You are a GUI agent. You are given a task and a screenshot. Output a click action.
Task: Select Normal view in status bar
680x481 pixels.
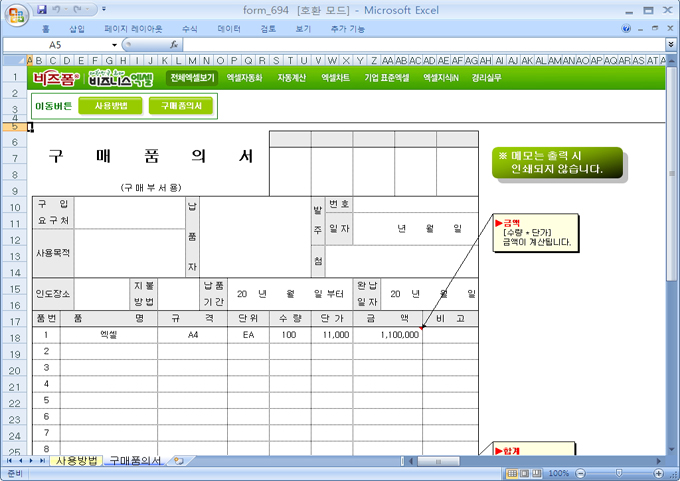[x=511, y=473]
